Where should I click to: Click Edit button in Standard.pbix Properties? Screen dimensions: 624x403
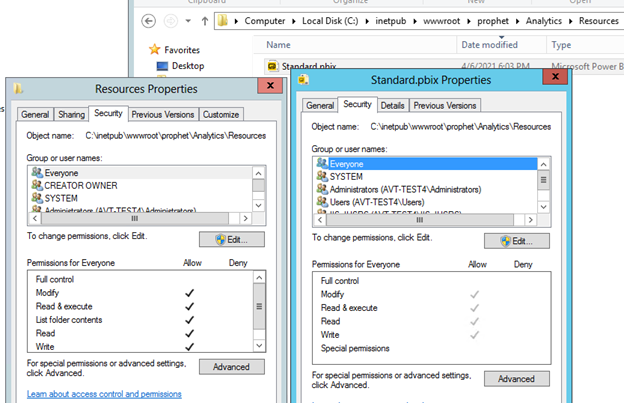[517, 241]
